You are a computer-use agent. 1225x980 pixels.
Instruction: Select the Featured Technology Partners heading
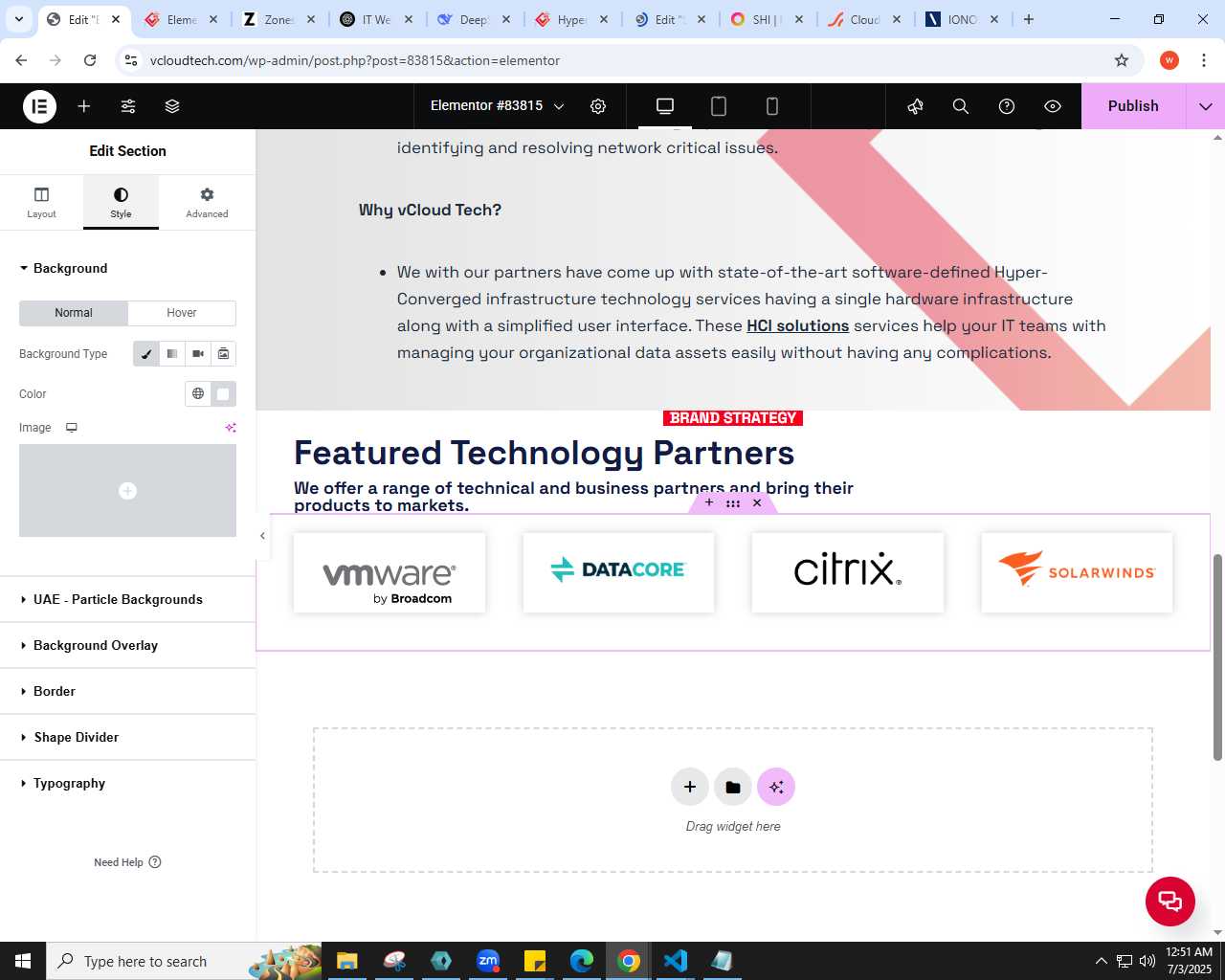[x=544, y=453]
